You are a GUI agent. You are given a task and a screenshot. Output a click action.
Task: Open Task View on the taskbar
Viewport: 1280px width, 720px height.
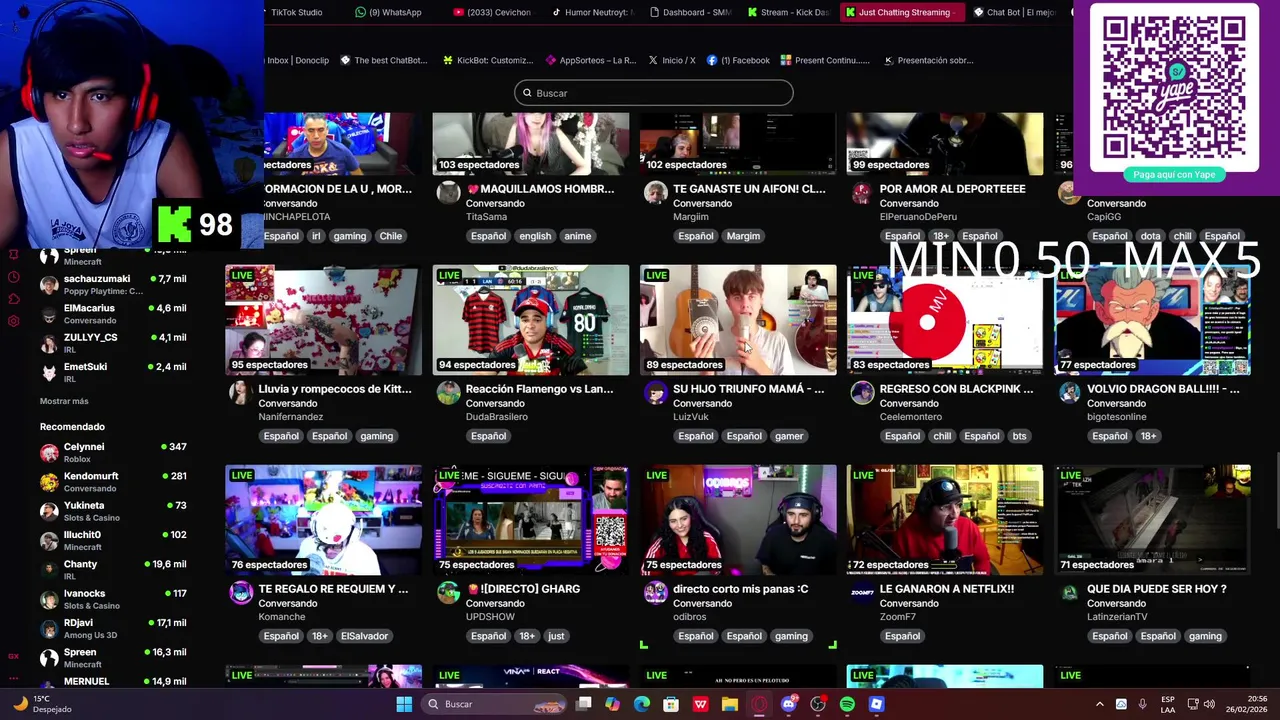click(x=584, y=704)
